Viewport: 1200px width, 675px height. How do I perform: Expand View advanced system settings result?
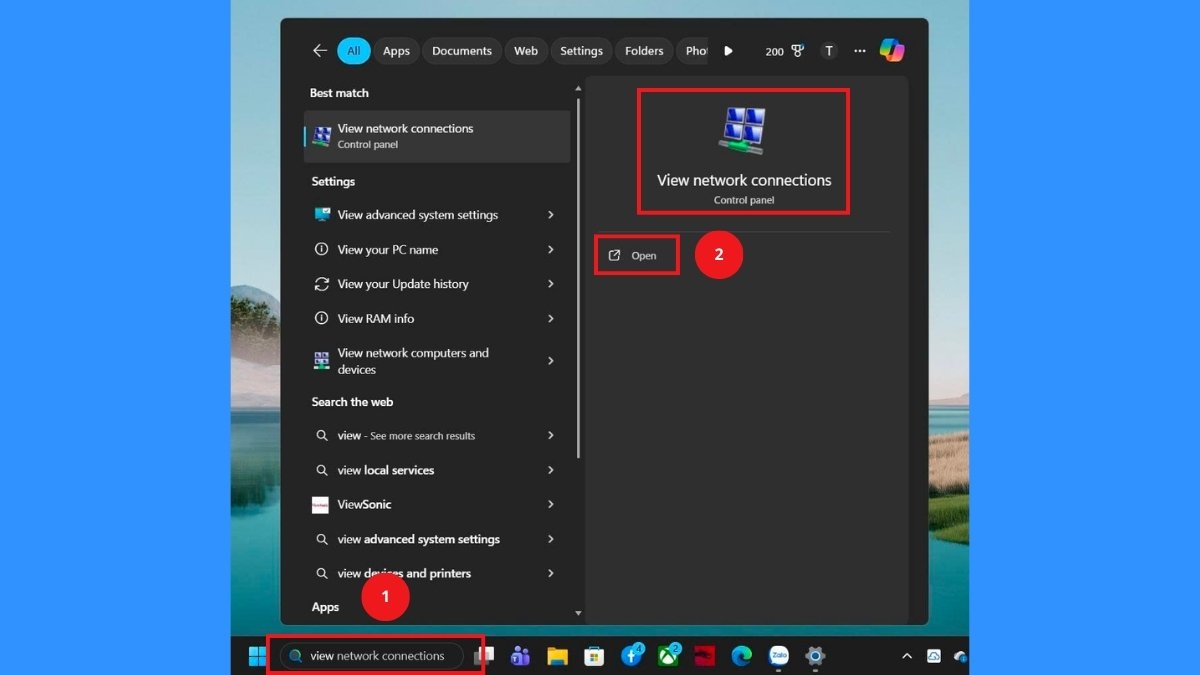click(551, 215)
